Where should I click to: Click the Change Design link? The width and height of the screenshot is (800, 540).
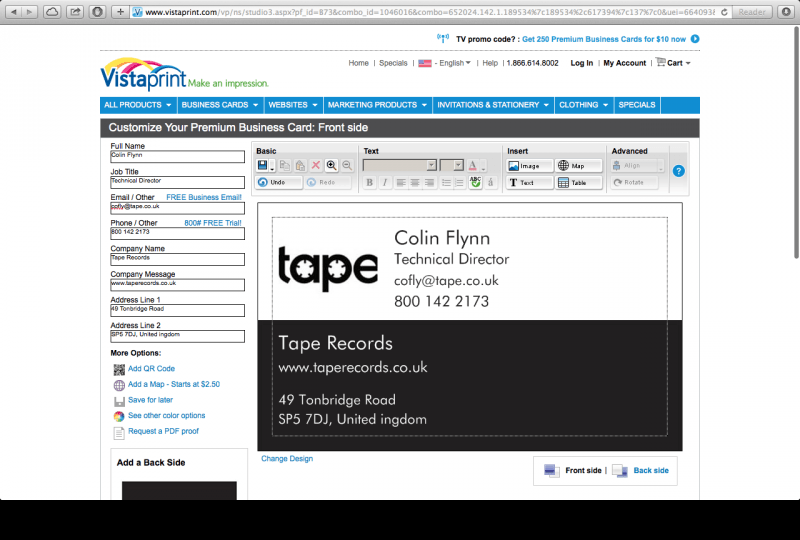coord(287,459)
